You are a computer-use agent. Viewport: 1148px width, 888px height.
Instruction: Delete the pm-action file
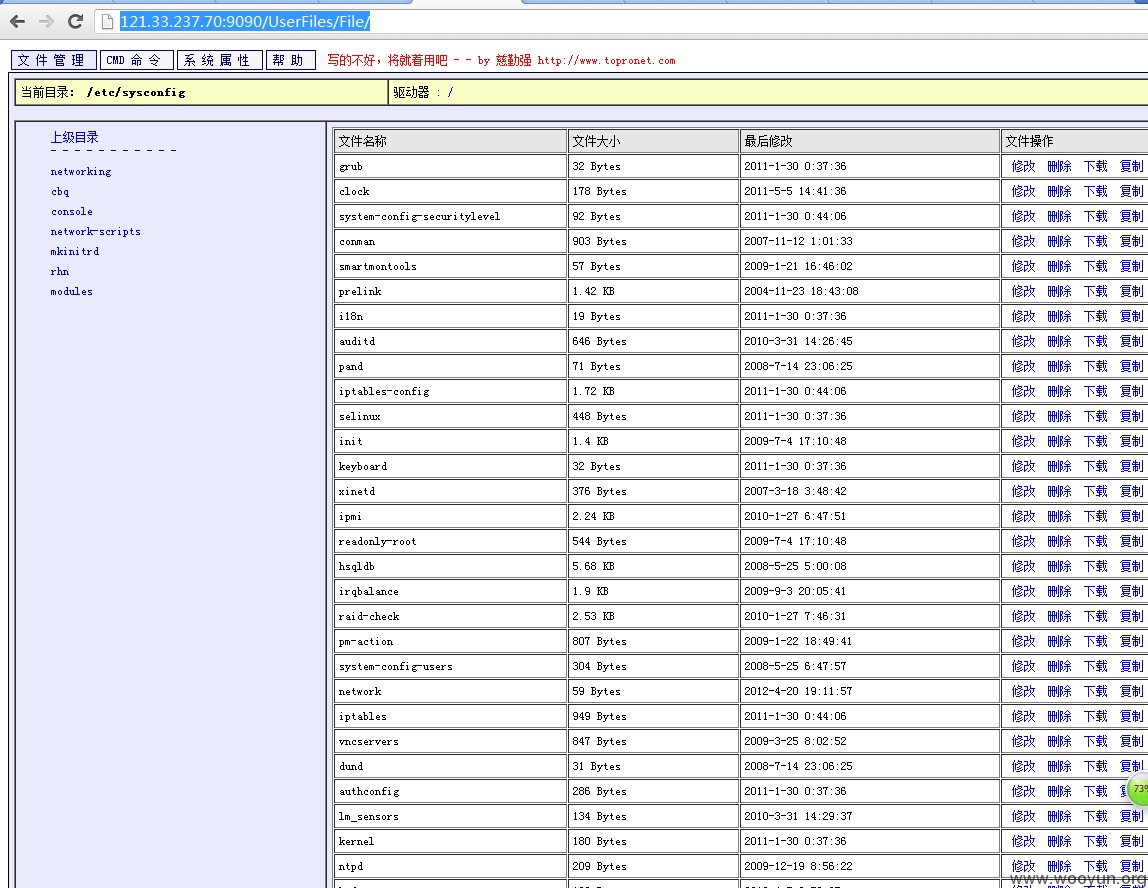coord(1059,641)
